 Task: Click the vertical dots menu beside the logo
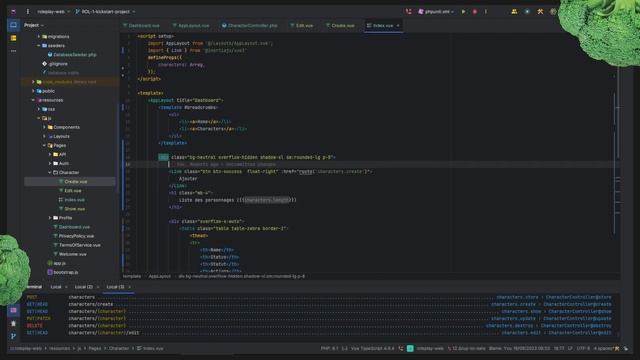click(x=28, y=12)
